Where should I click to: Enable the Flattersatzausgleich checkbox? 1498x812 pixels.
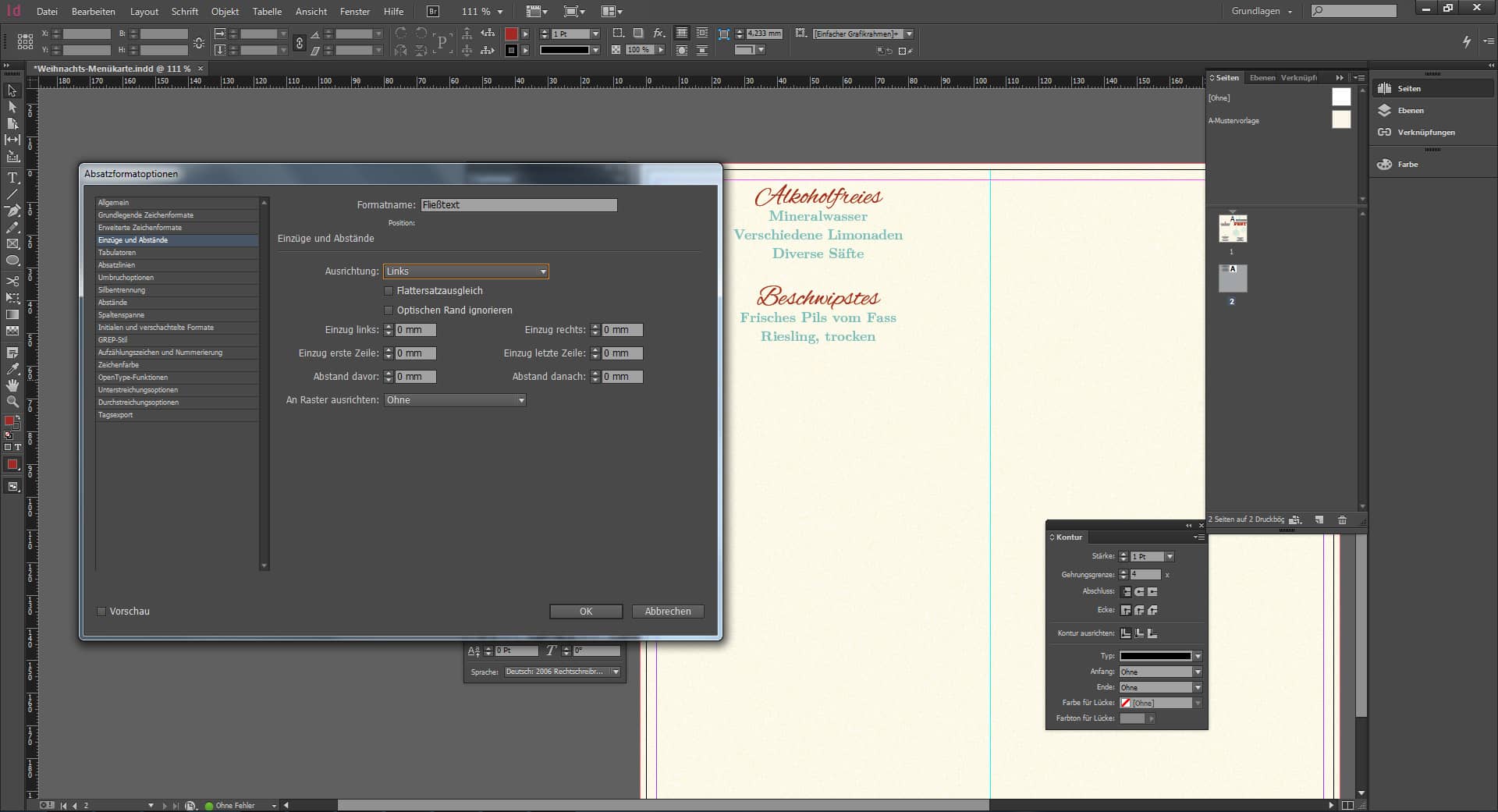pyautogui.click(x=389, y=291)
